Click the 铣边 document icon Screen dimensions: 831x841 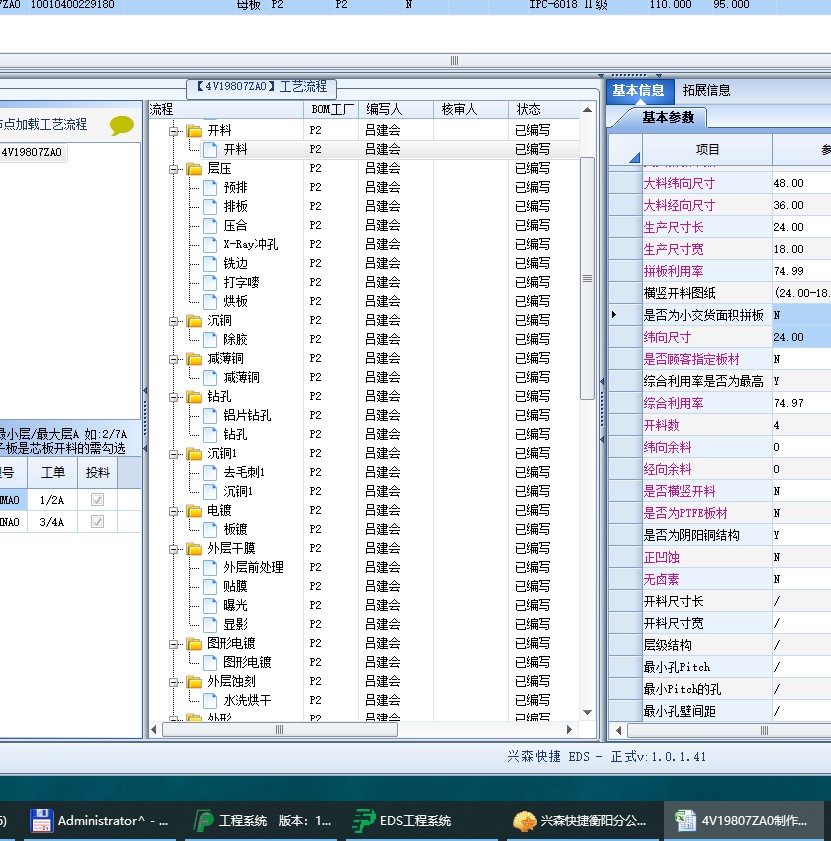[210, 263]
